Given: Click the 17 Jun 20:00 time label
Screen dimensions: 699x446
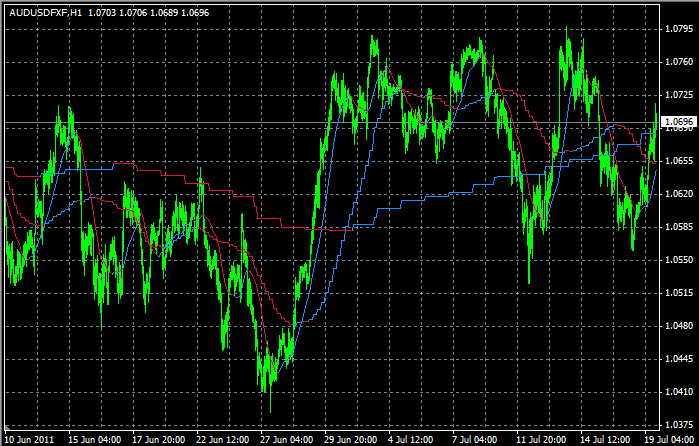Looking at the screenshot, I should (159, 440).
